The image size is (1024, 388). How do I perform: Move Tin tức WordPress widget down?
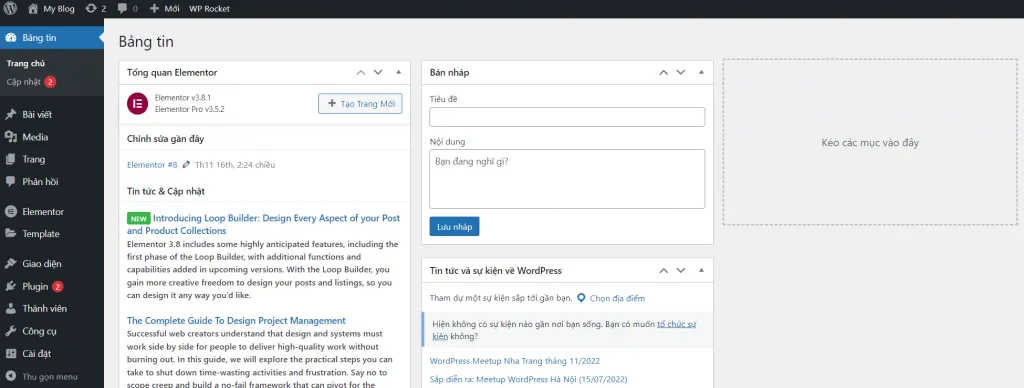coord(680,270)
